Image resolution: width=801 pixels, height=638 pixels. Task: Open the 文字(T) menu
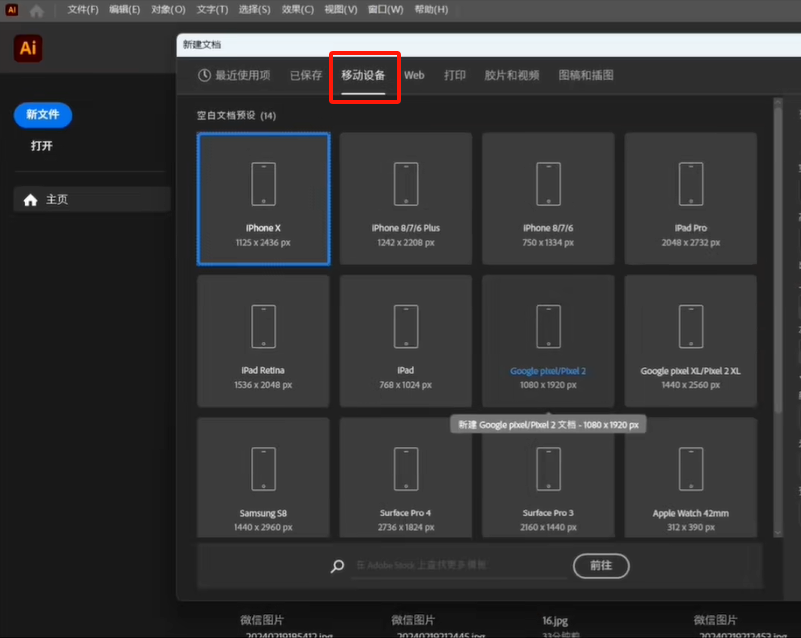coord(213,10)
